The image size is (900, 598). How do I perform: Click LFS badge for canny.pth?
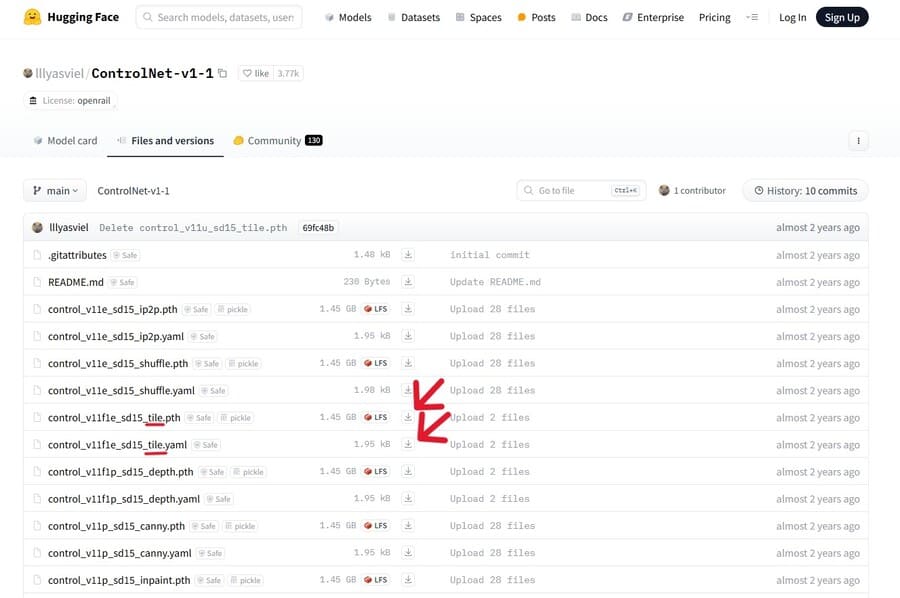click(375, 526)
